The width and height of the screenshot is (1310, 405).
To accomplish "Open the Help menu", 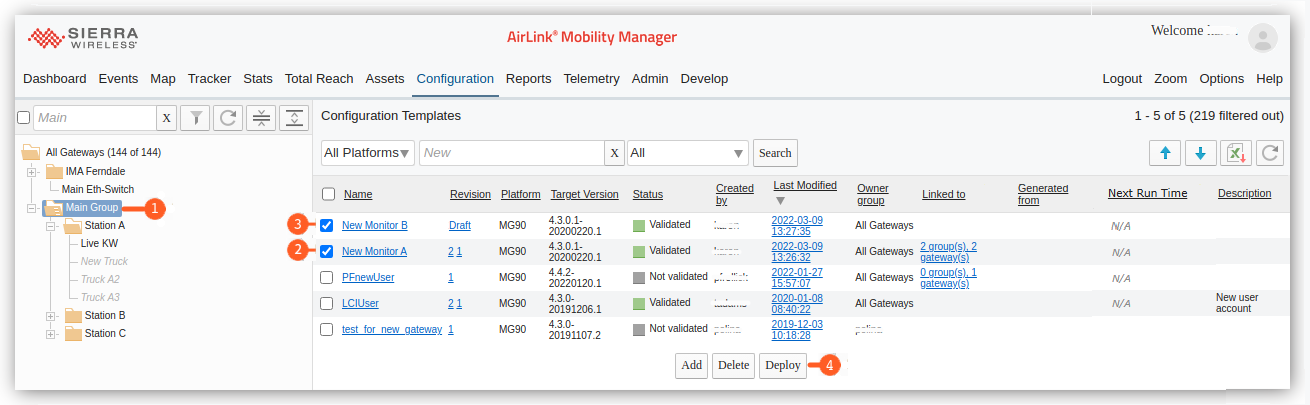I will click(1269, 78).
